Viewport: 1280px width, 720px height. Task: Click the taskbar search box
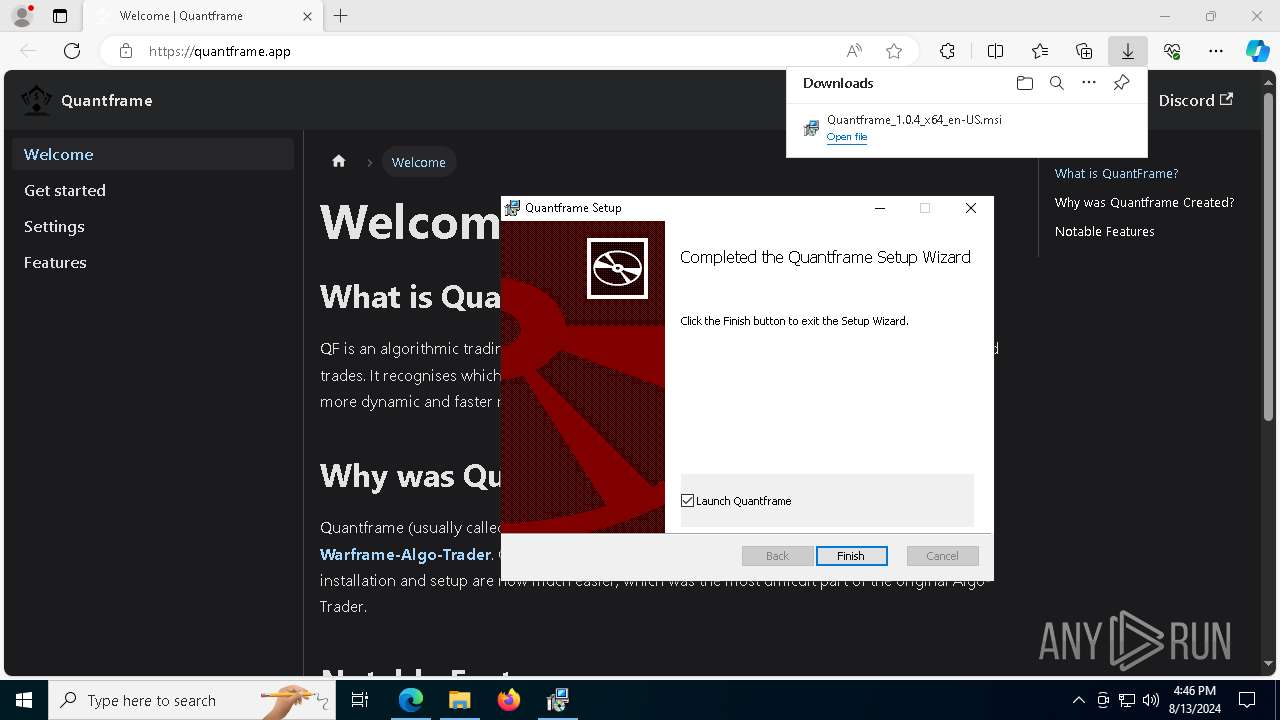pyautogui.click(x=192, y=700)
